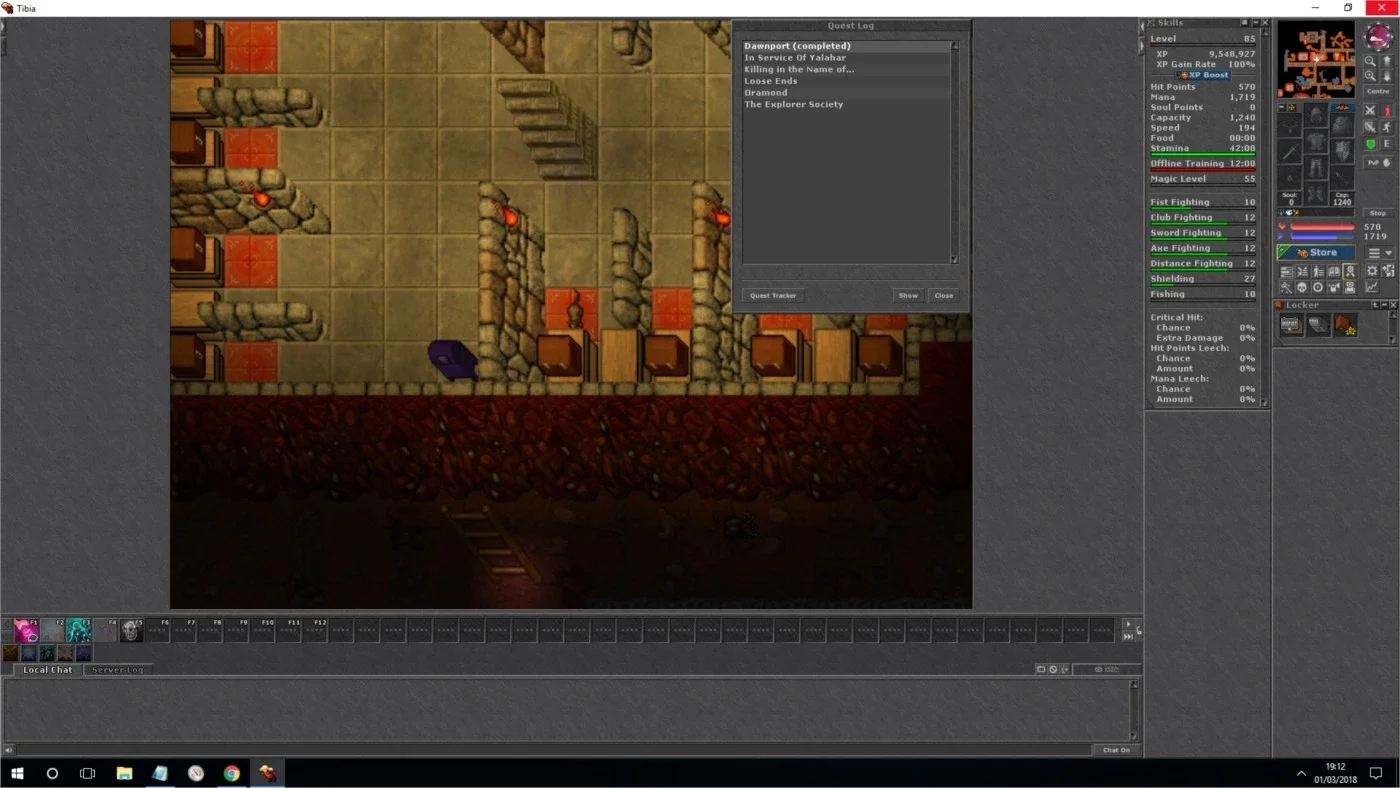
Task: Click the minimap Centre button
Action: pos(1379,91)
